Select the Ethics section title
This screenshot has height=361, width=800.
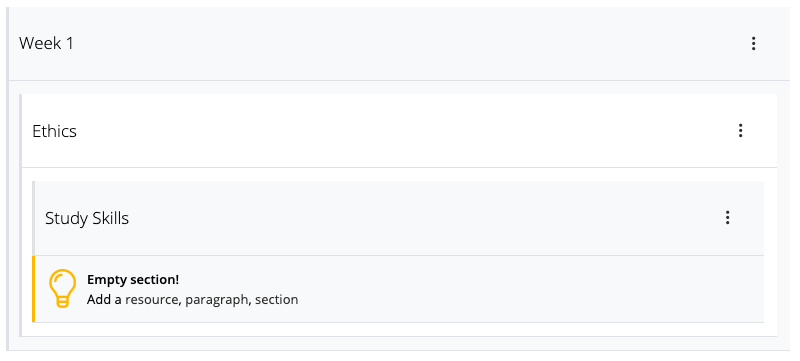(x=55, y=131)
